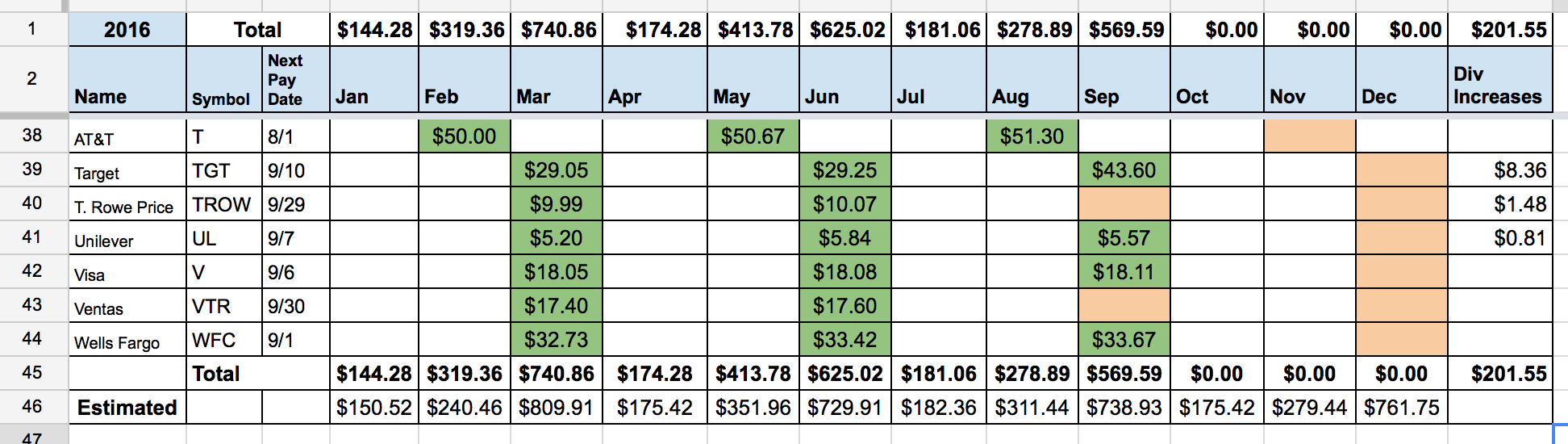The image size is (1568, 444).
Task: Click the Next Pay Date column header cell
Action: [x=295, y=79]
